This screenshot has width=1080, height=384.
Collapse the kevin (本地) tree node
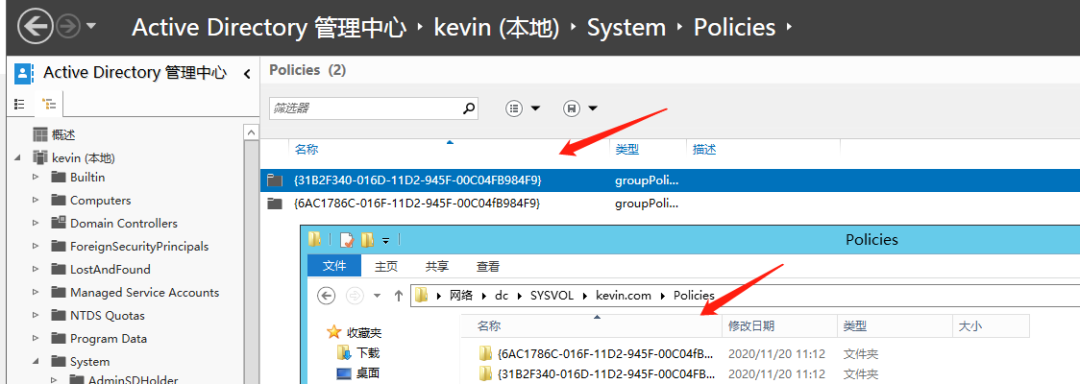pos(17,158)
